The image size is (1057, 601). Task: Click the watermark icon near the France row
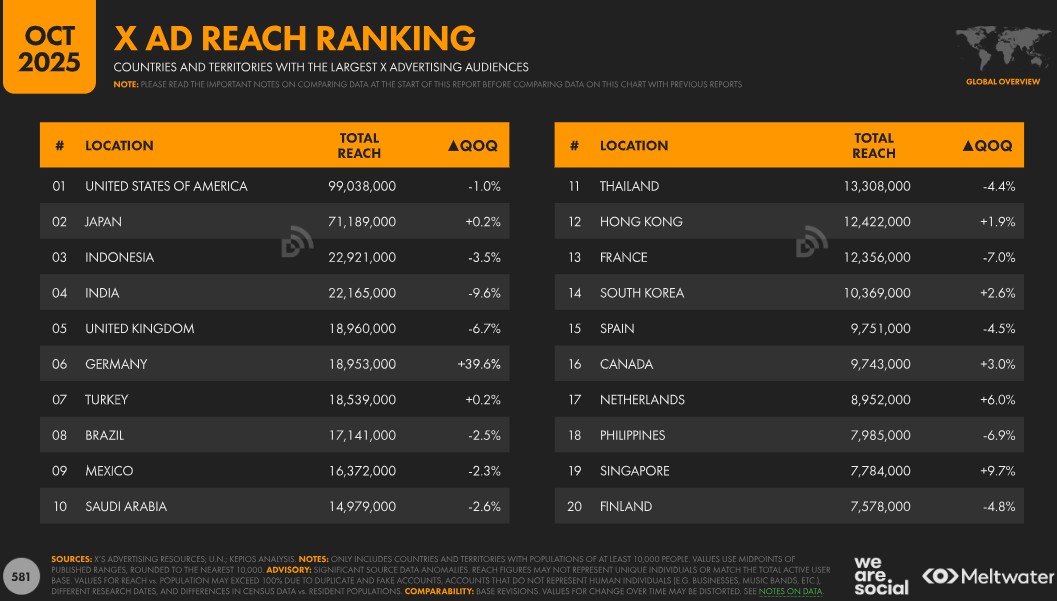[811, 242]
